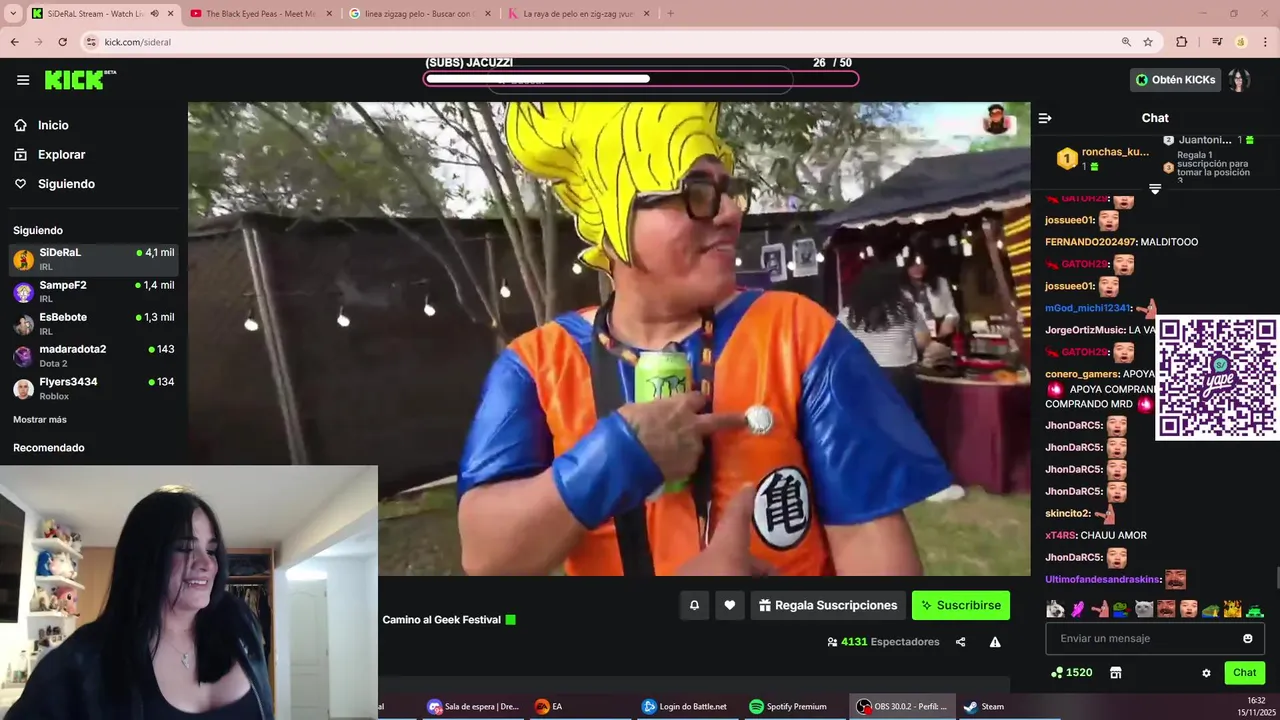
Task: Select SiDeRaL channel in following list
Action: [94, 260]
